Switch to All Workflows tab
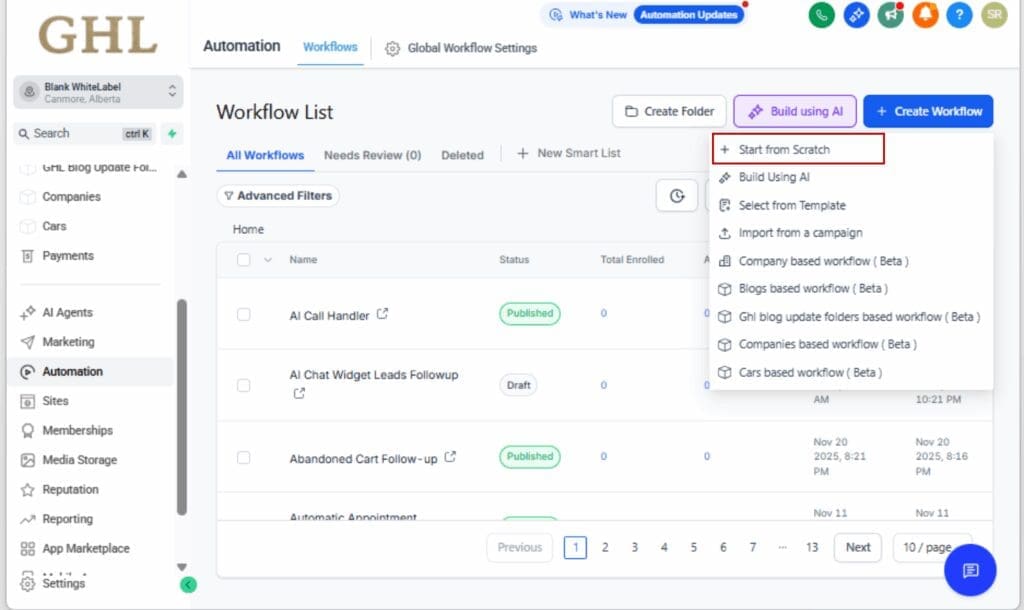 265,155
